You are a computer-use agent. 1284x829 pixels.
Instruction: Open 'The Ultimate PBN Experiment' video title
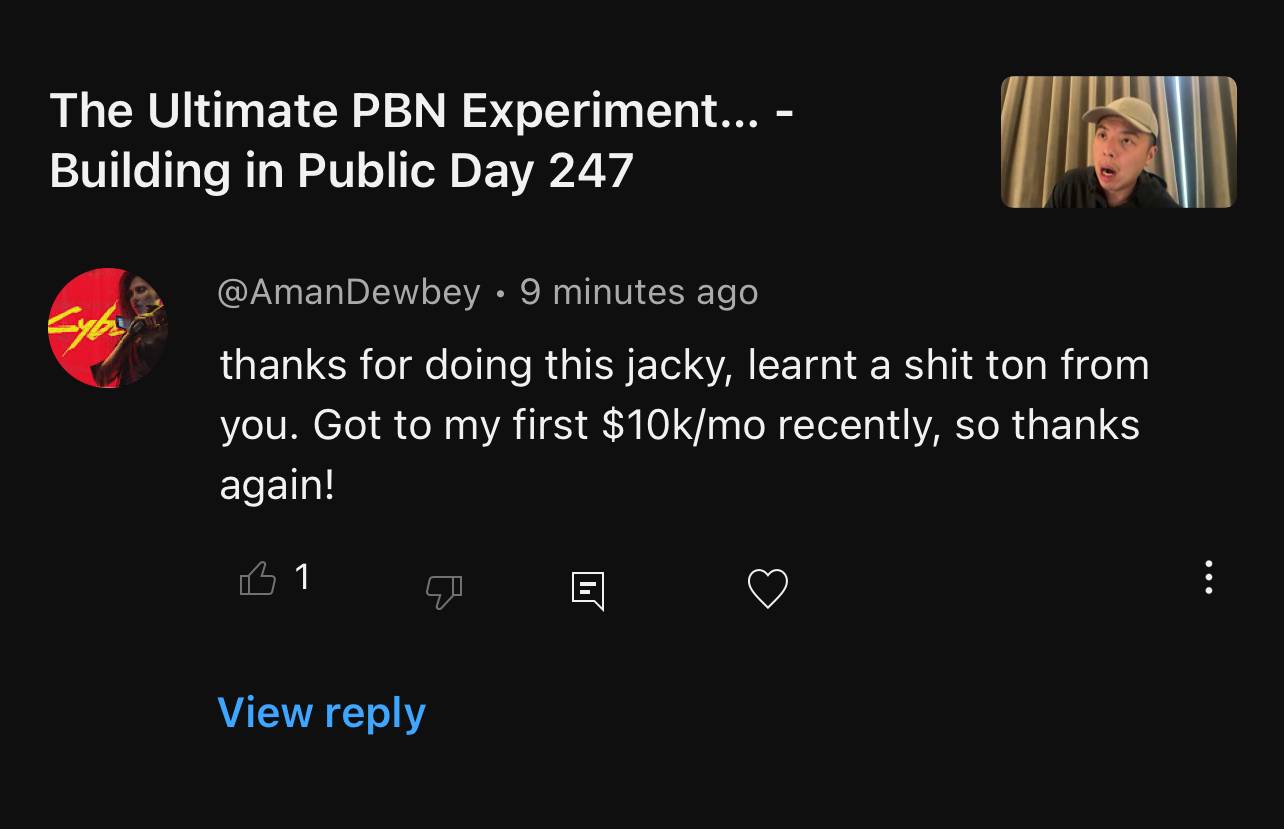pyautogui.click(x=422, y=140)
